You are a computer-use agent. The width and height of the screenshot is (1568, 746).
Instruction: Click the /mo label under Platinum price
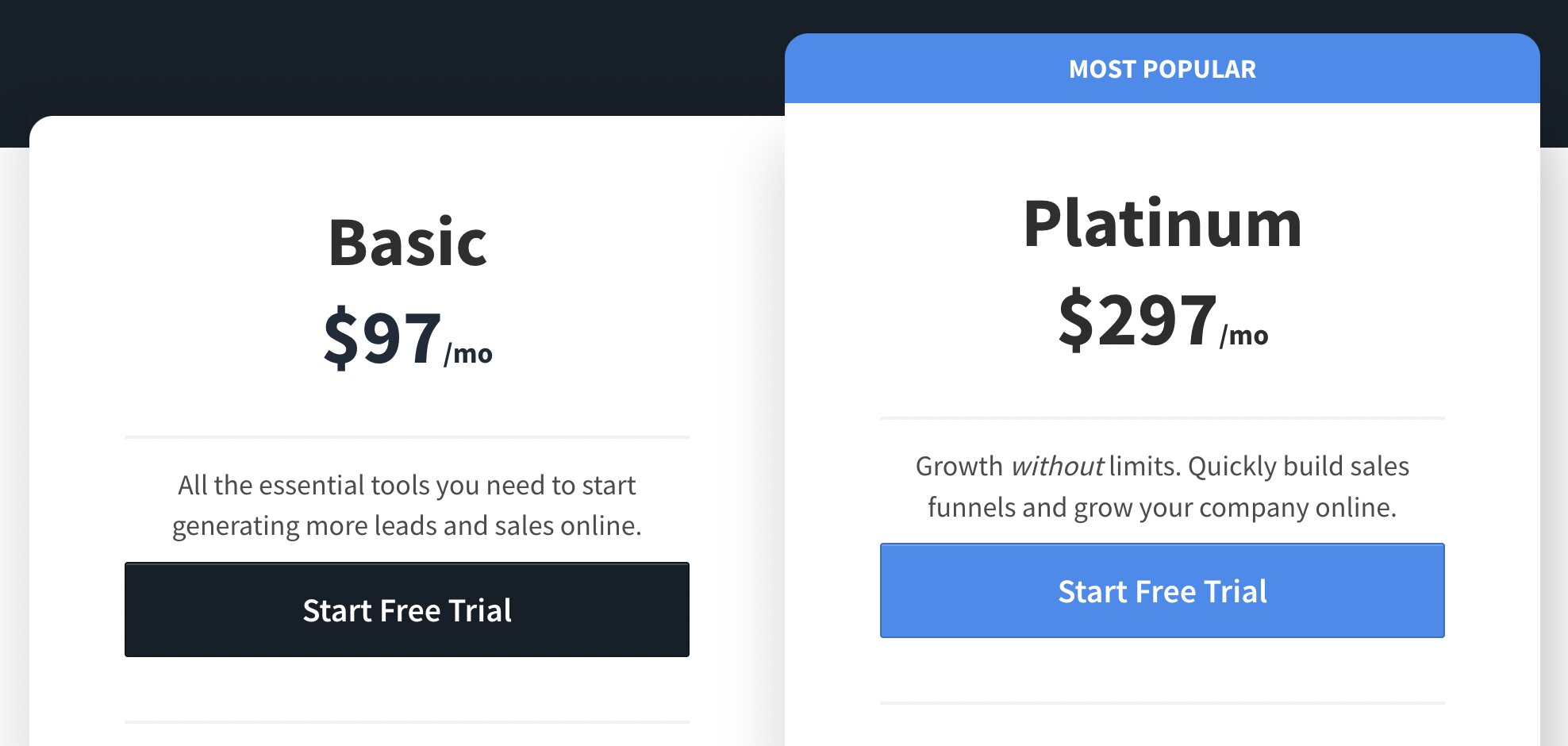(x=1243, y=335)
